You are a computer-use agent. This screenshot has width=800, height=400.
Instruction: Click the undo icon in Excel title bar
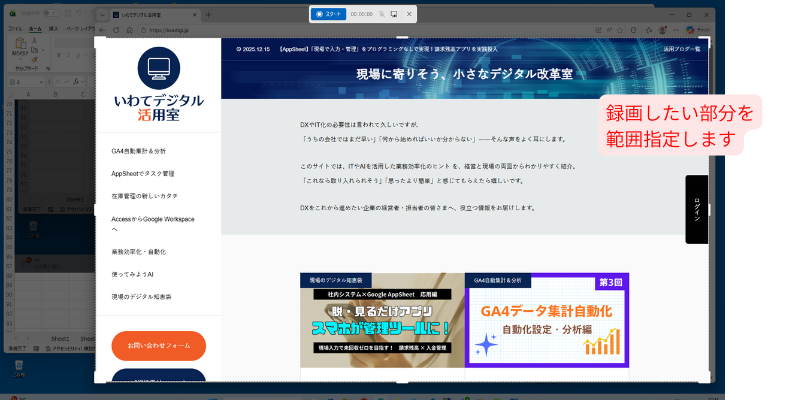point(78,13)
